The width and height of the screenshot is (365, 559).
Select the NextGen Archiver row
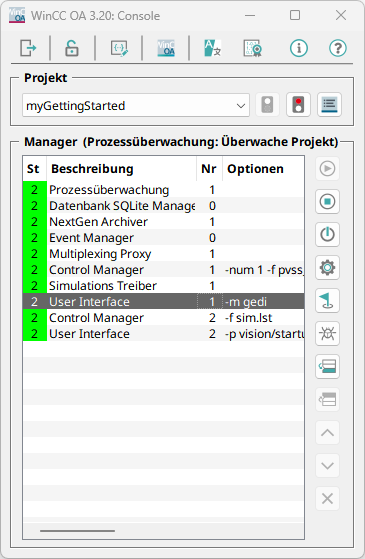[x=163, y=222]
